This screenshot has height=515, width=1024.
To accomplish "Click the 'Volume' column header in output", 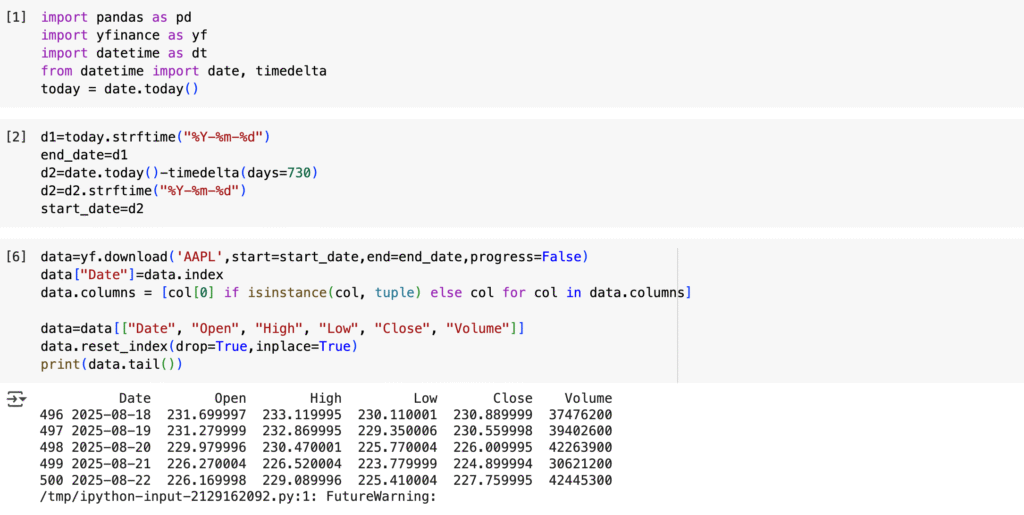I will 588,399.
